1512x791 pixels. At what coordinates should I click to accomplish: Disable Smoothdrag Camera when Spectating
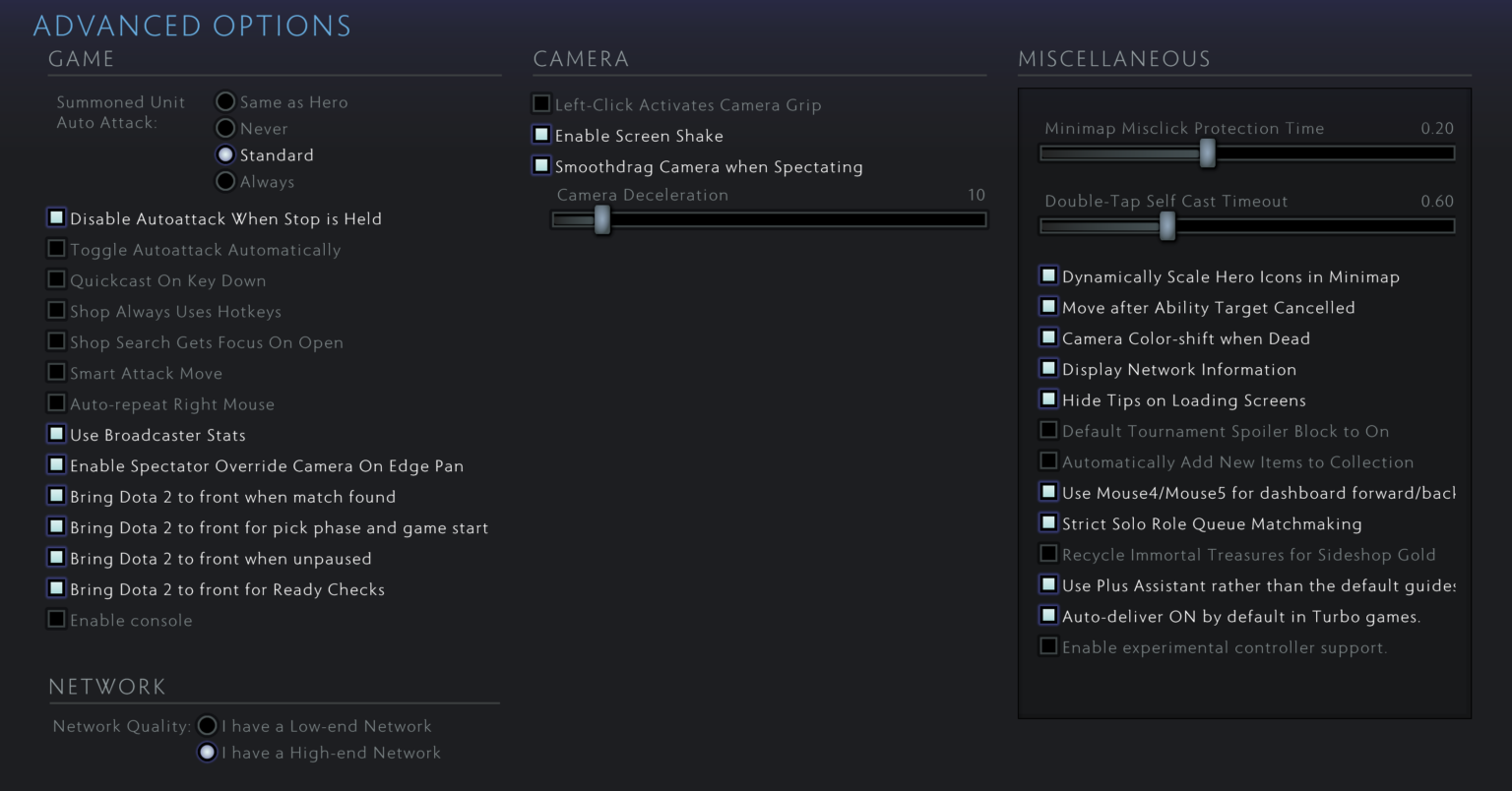coord(541,165)
